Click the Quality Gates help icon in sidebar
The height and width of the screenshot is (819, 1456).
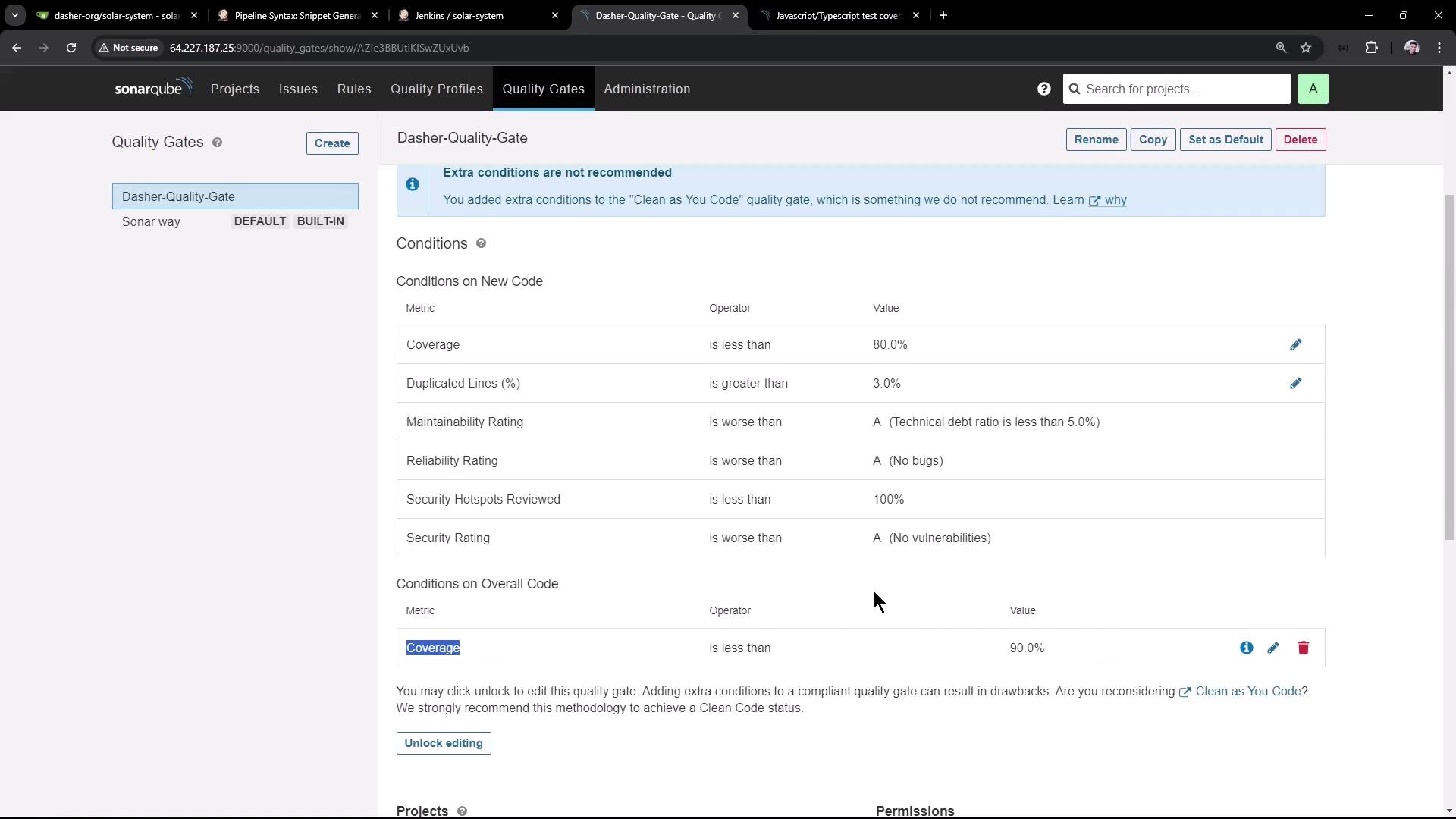click(217, 143)
